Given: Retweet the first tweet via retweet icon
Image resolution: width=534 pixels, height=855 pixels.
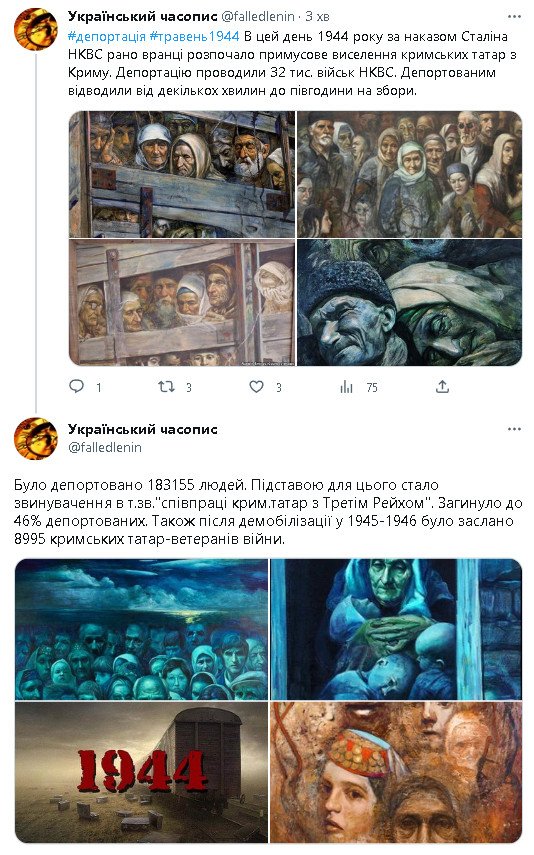Looking at the screenshot, I should pyautogui.click(x=166, y=387).
